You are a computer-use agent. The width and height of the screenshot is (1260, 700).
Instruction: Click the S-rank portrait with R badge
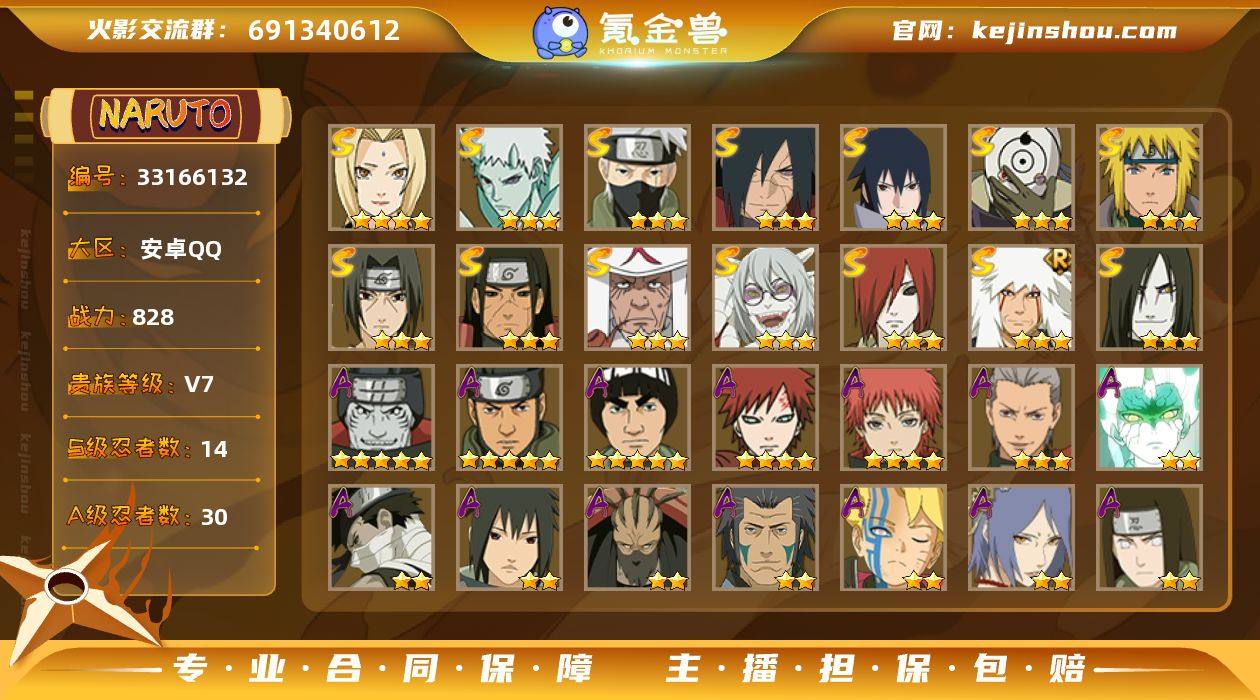[1021, 298]
